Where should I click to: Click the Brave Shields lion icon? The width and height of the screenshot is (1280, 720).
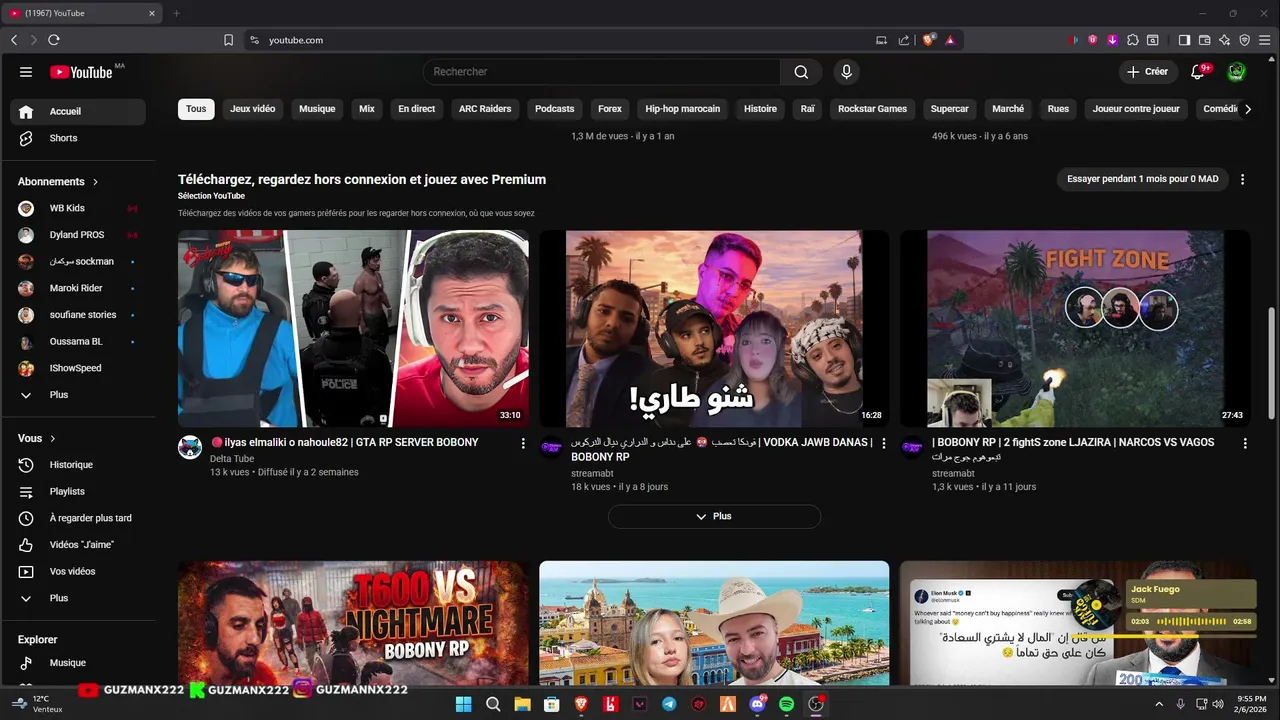(x=929, y=40)
